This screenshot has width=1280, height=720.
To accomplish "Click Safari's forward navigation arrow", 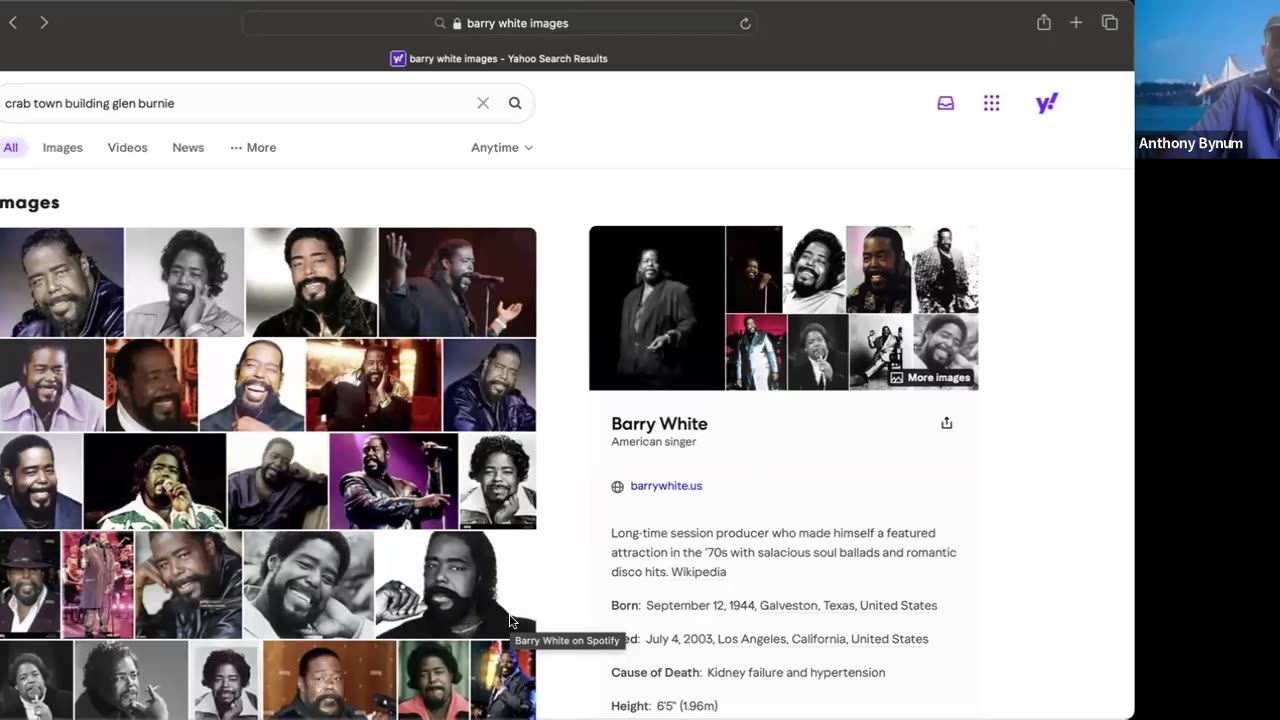I will click(44, 23).
